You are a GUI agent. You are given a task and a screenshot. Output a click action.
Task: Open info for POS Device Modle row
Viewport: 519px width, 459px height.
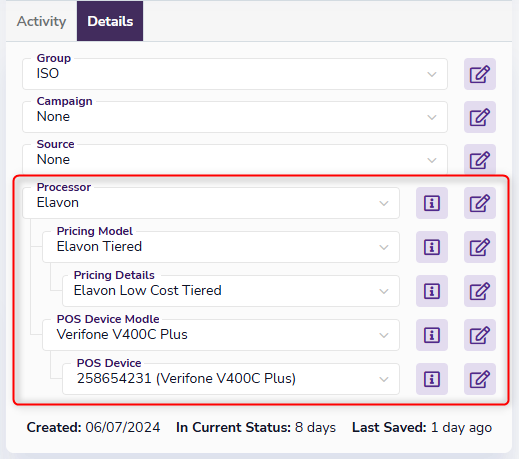[x=432, y=335]
